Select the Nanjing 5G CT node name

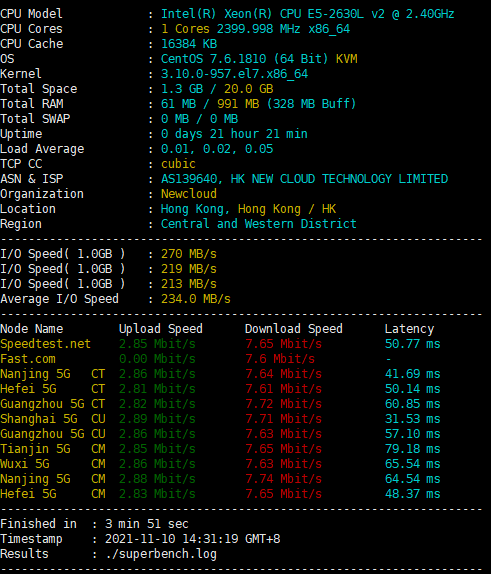click(x=53, y=374)
